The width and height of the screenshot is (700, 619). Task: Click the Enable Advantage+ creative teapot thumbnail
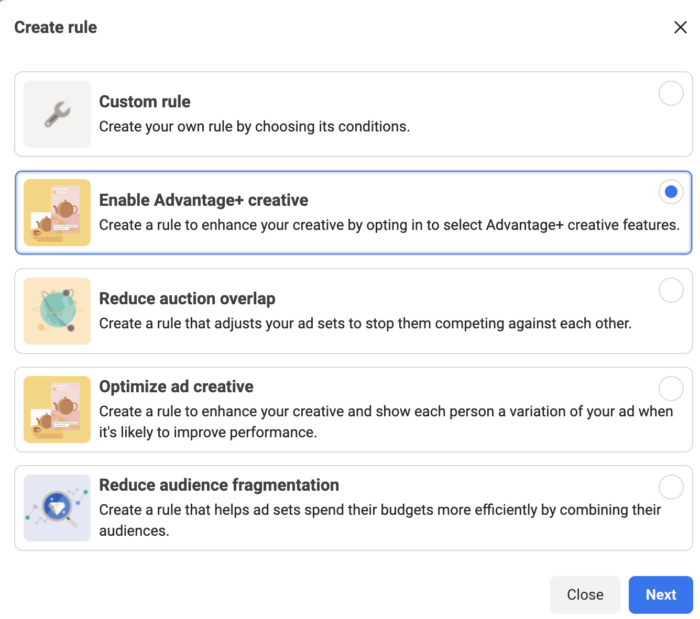(57, 212)
